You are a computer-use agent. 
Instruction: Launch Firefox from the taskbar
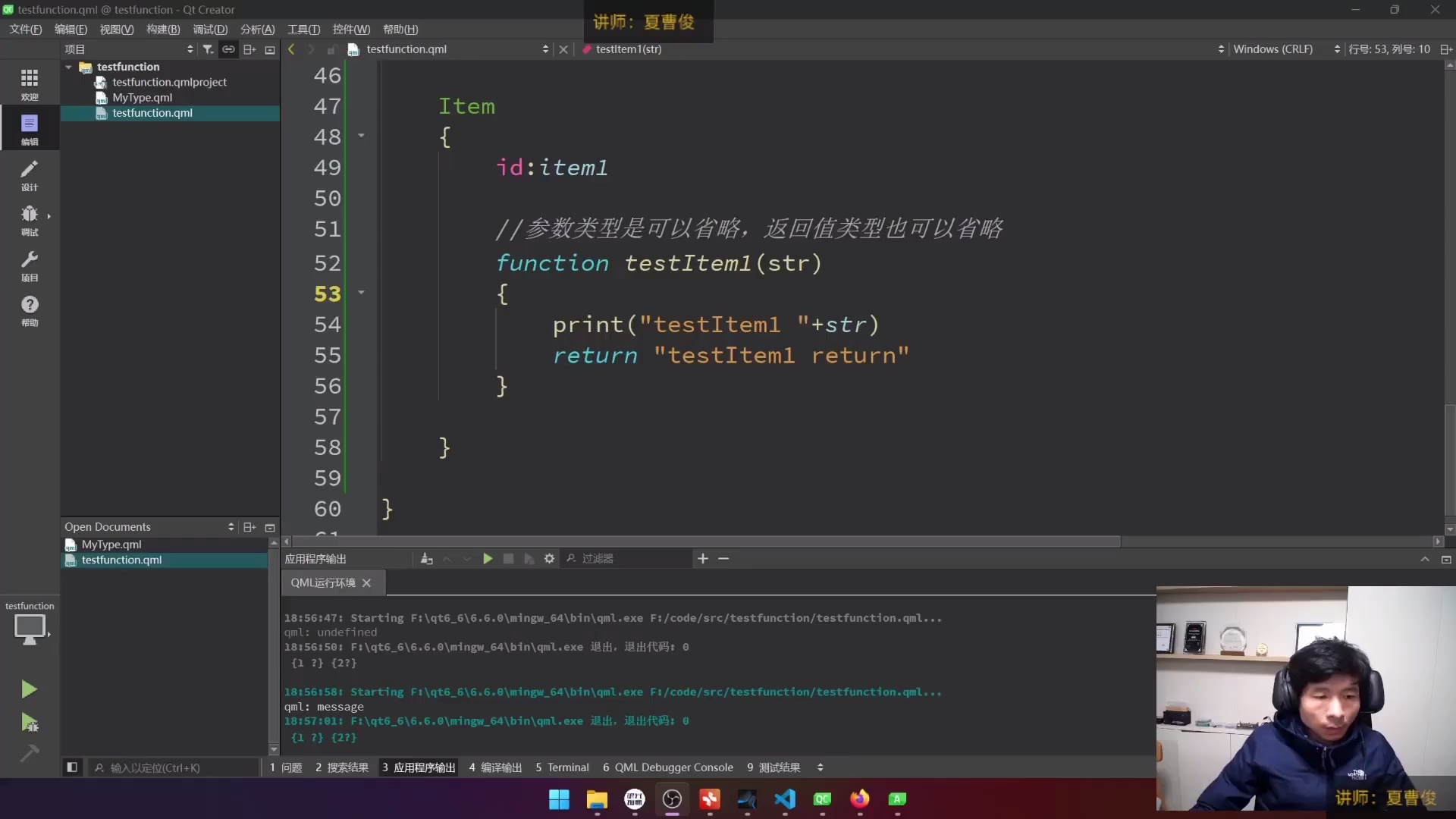click(861, 799)
